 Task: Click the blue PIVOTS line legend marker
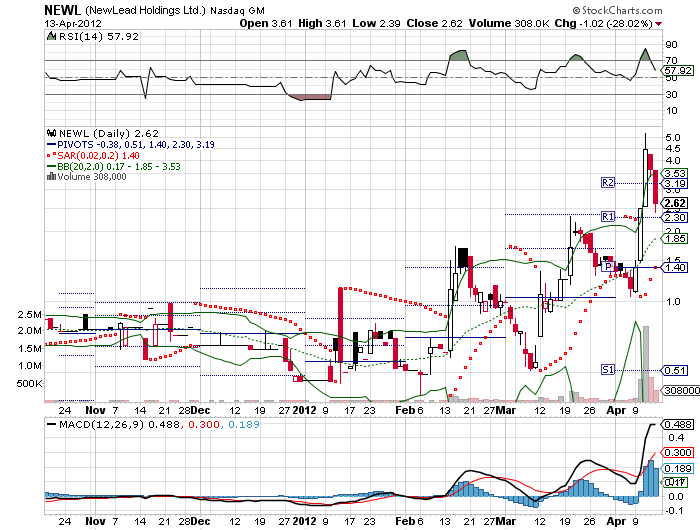51,145
